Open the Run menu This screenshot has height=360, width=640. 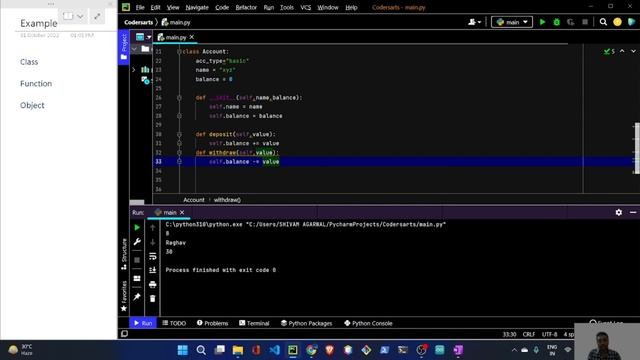point(269,7)
